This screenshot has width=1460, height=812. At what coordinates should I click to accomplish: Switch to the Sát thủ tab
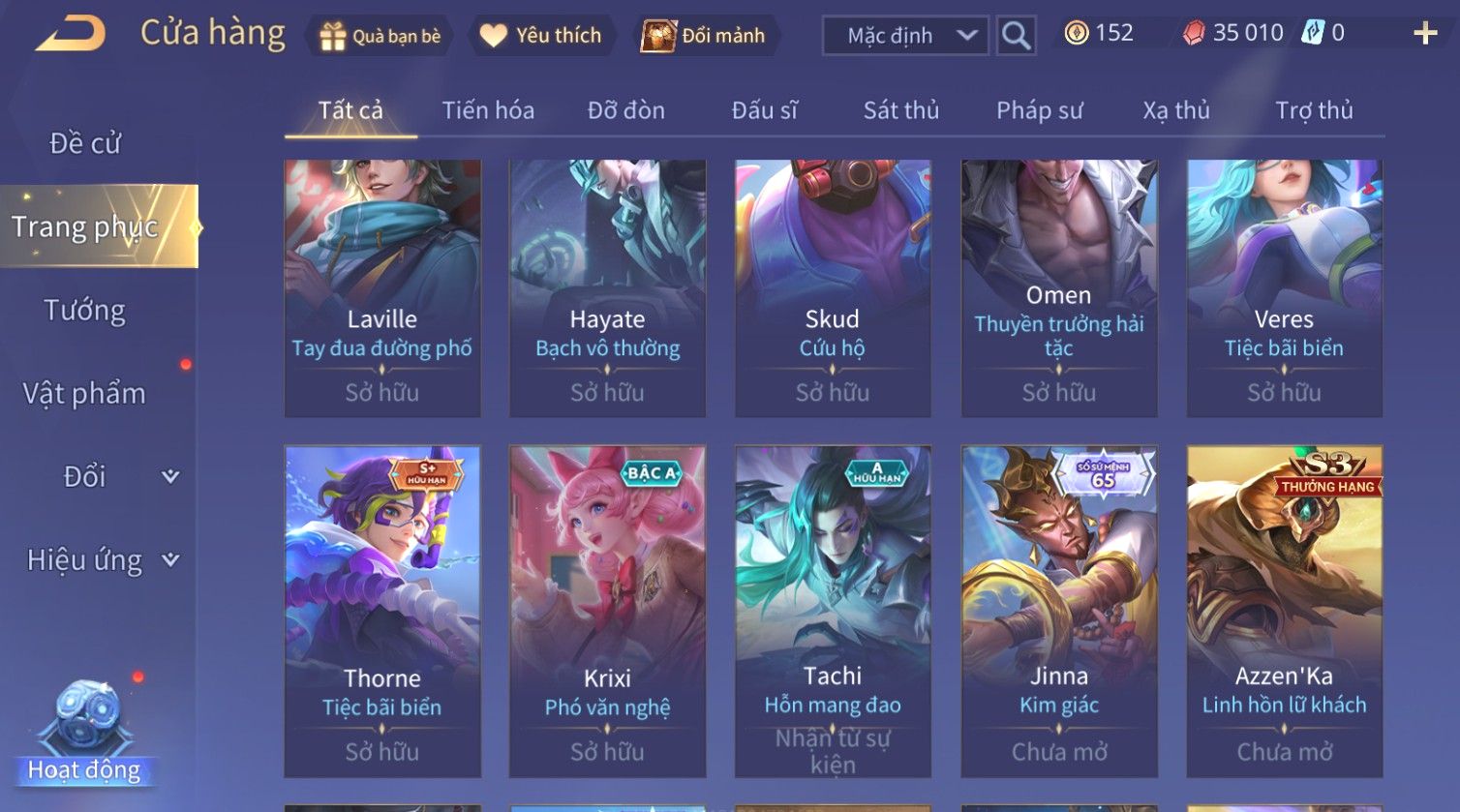tap(901, 110)
